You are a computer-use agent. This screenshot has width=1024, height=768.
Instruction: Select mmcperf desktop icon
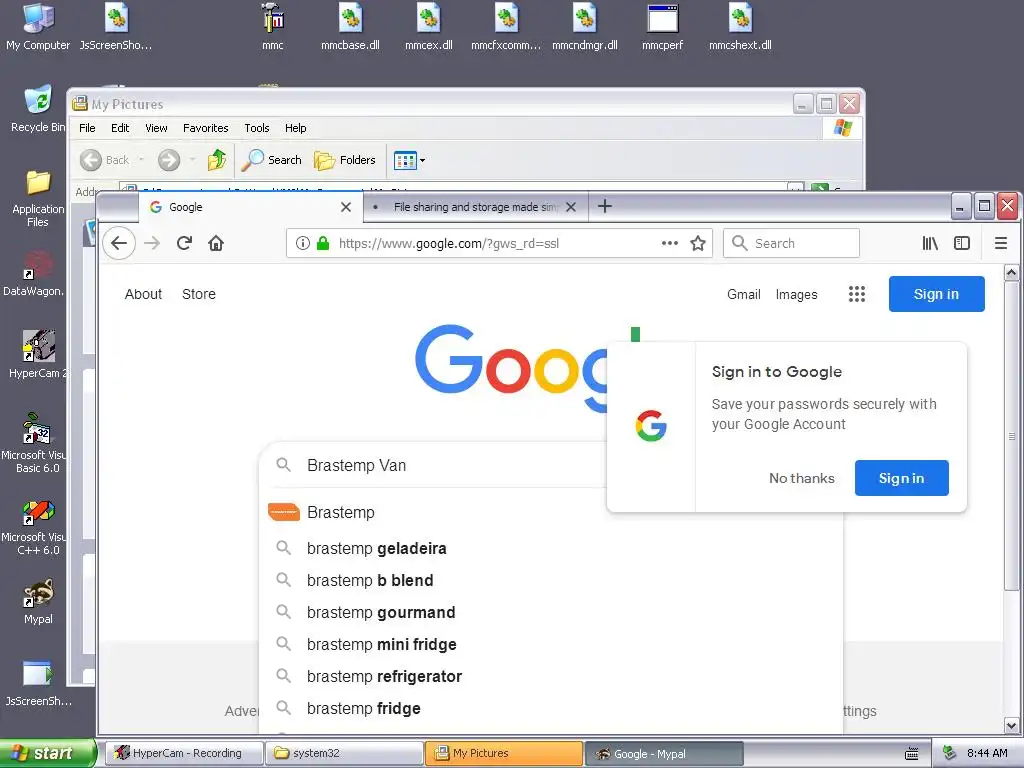(662, 27)
